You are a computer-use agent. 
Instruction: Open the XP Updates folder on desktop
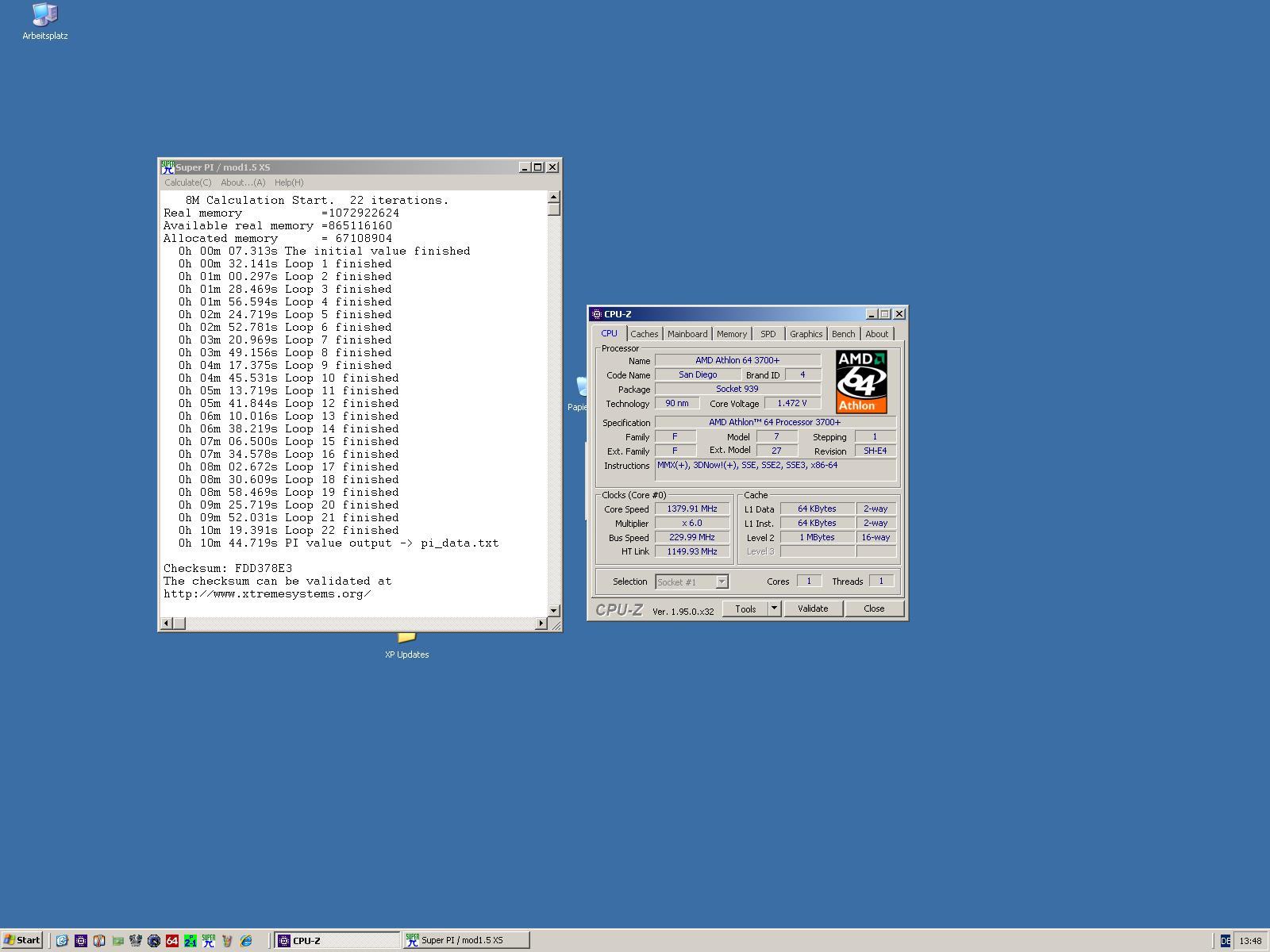[406, 646]
